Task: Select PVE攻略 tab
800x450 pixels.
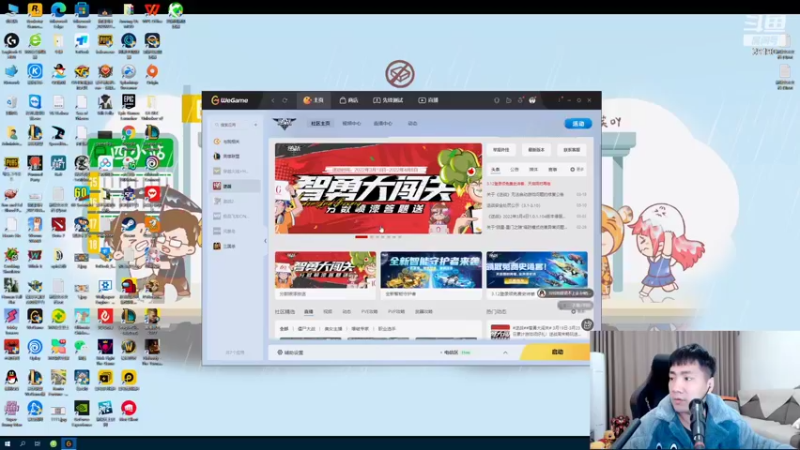Action: (369, 312)
